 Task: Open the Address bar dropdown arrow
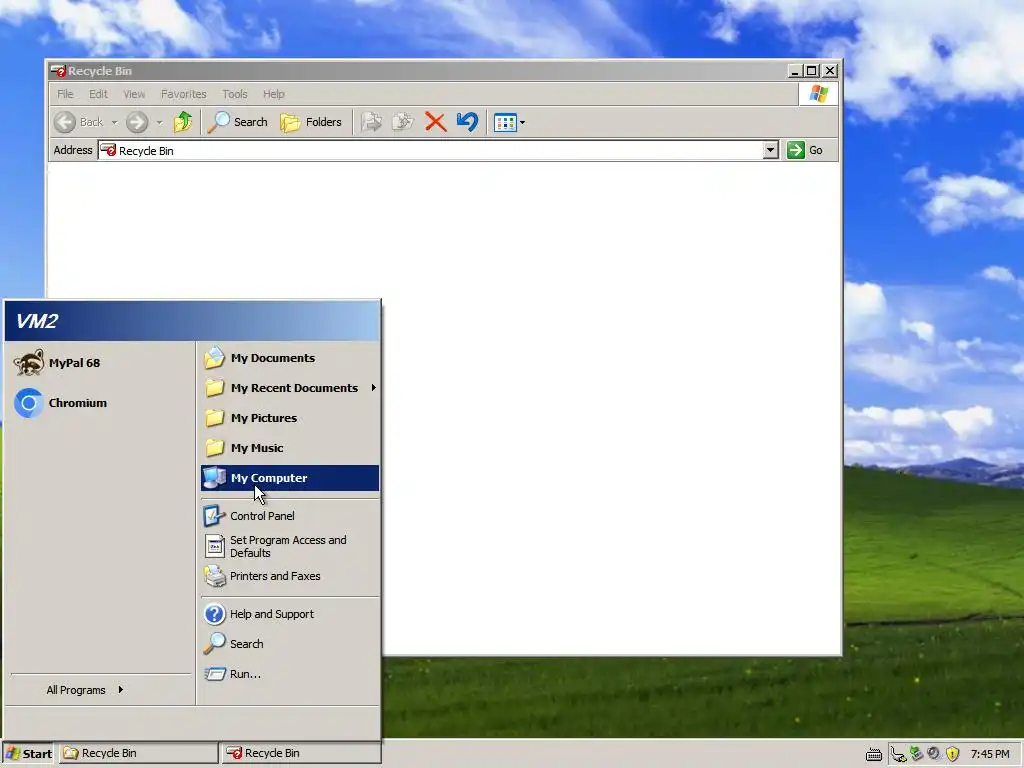pos(771,151)
